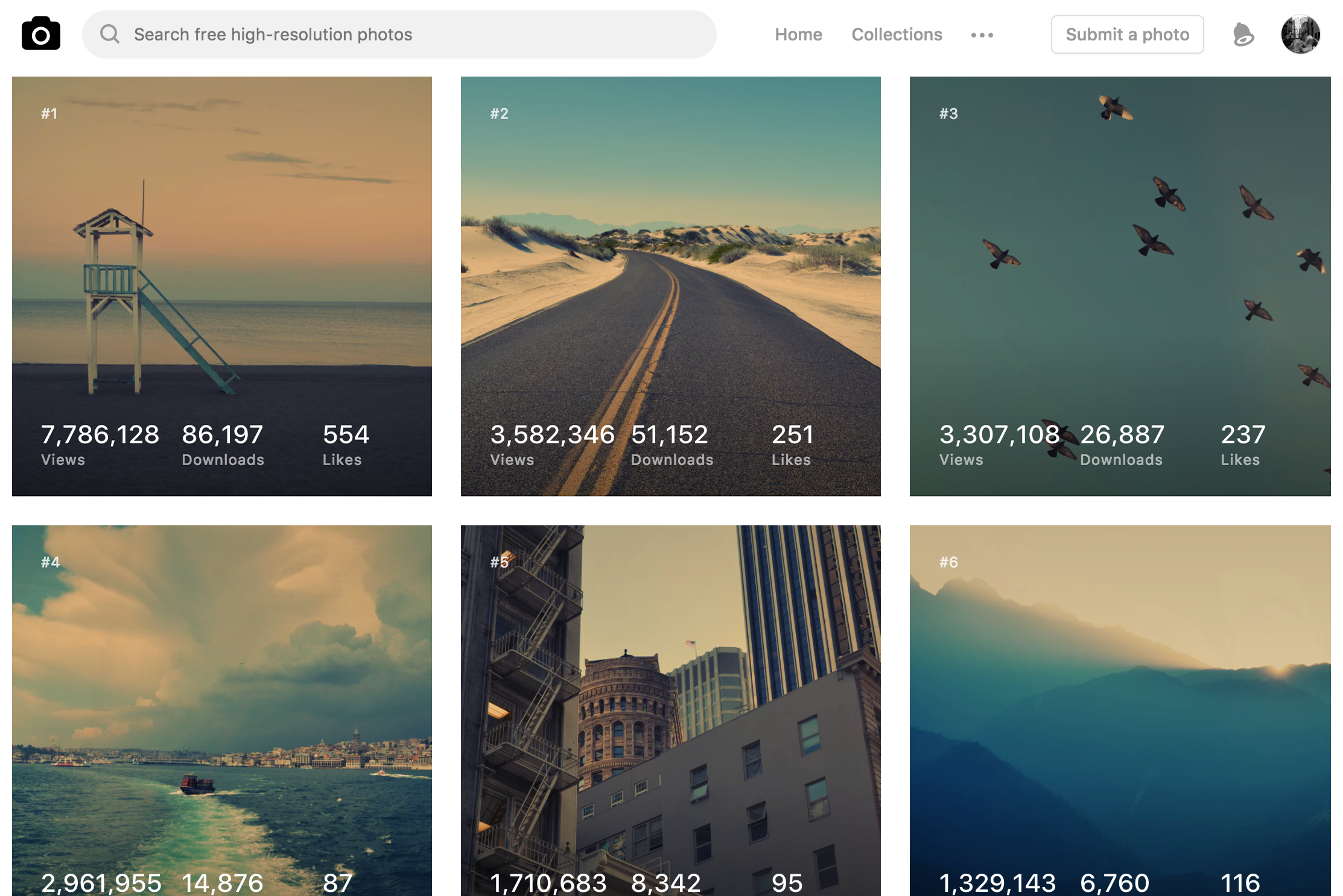This screenshot has height=896, width=1343.
Task: Click the 86,197 downloads count
Action: click(x=223, y=435)
